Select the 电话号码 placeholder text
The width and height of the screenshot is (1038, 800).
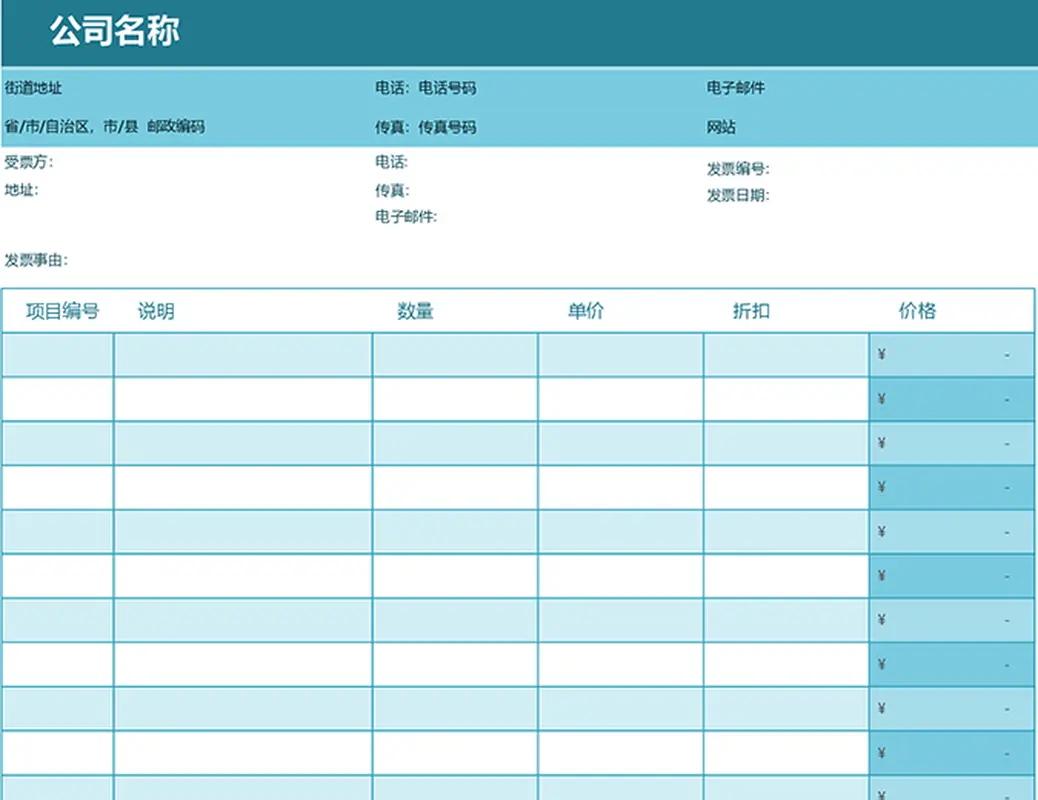pyautogui.click(x=447, y=88)
